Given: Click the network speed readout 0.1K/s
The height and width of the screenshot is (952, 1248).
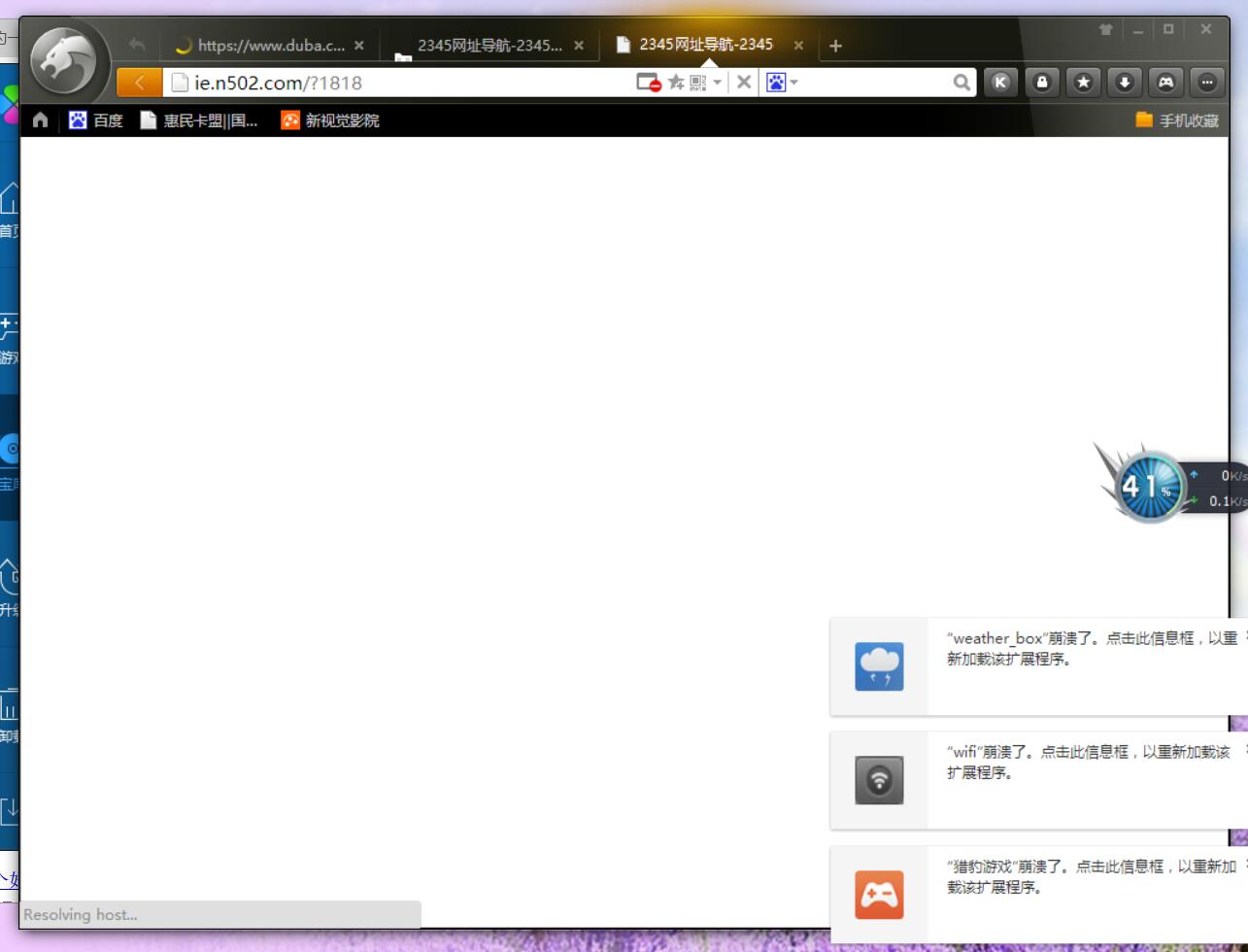Looking at the screenshot, I should [1228, 501].
